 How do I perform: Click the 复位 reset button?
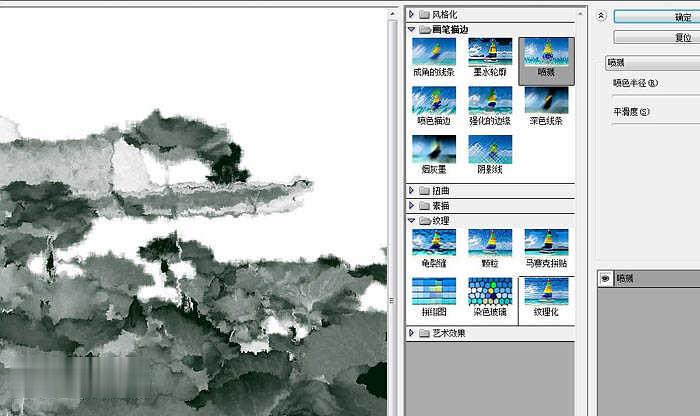point(657,37)
